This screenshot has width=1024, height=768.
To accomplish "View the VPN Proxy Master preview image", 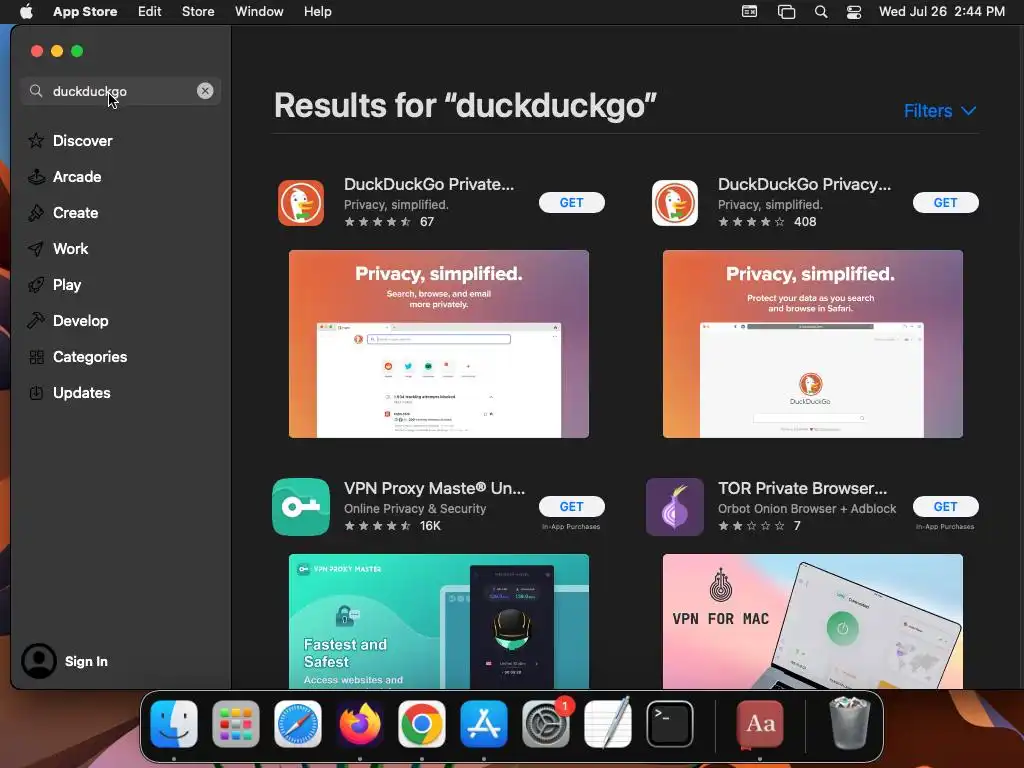I will 439,621.
